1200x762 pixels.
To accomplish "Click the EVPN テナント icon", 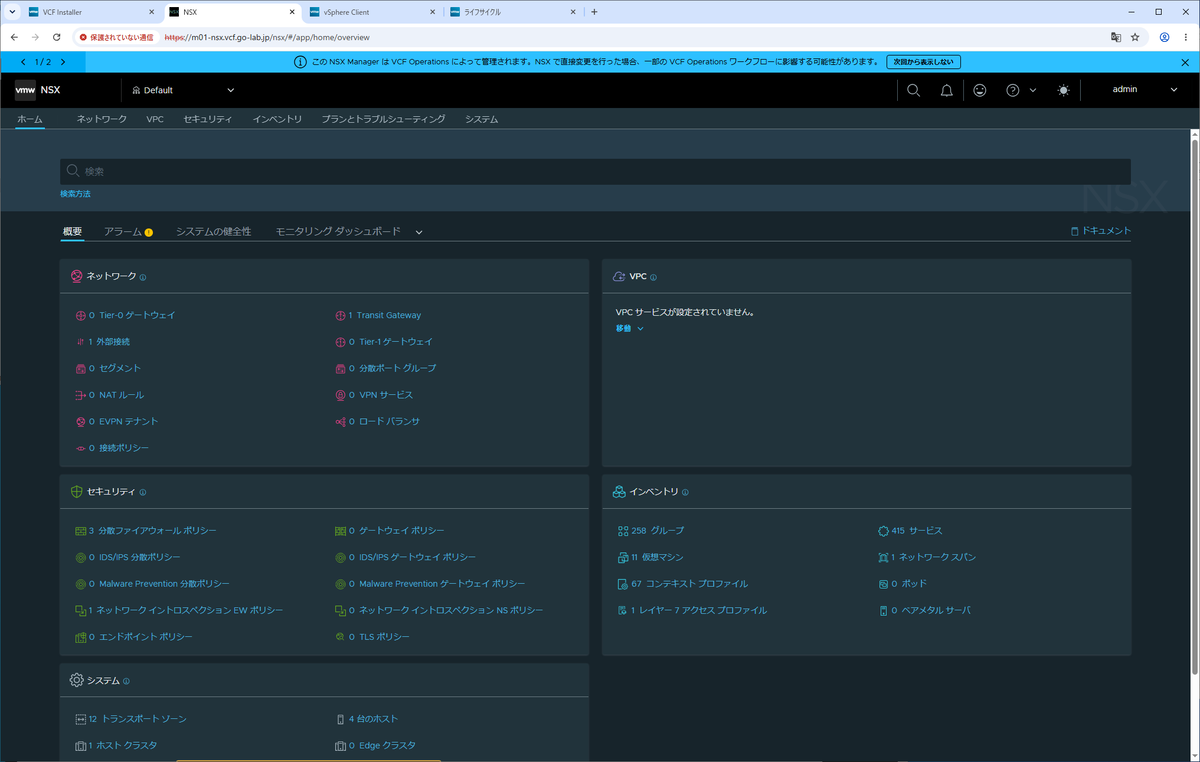I will 80,422.
